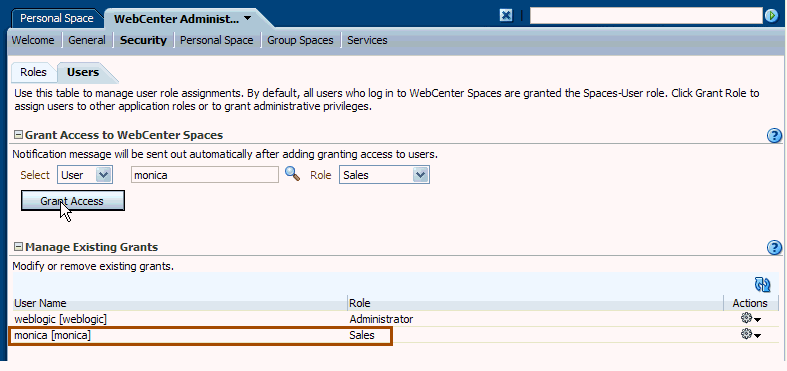Open actions gear for monica row
This screenshot has height=371, width=787.
[x=750, y=335]
